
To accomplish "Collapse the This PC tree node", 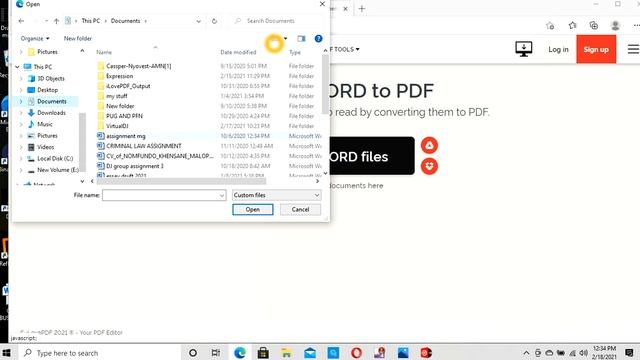I will click(x=17, y=67).
